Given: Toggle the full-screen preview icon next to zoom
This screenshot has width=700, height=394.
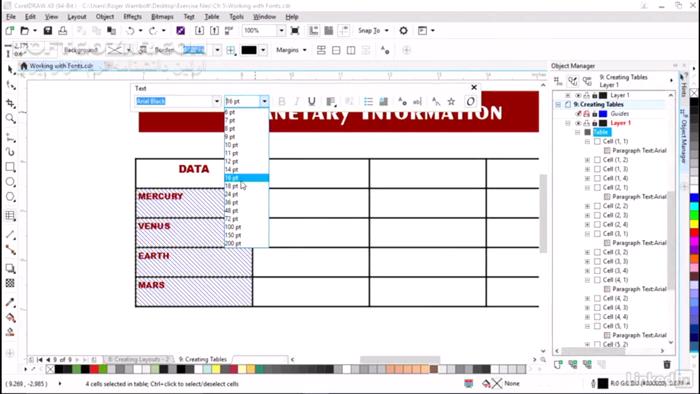Looking at the screenshot, I should tap(295, 31).
